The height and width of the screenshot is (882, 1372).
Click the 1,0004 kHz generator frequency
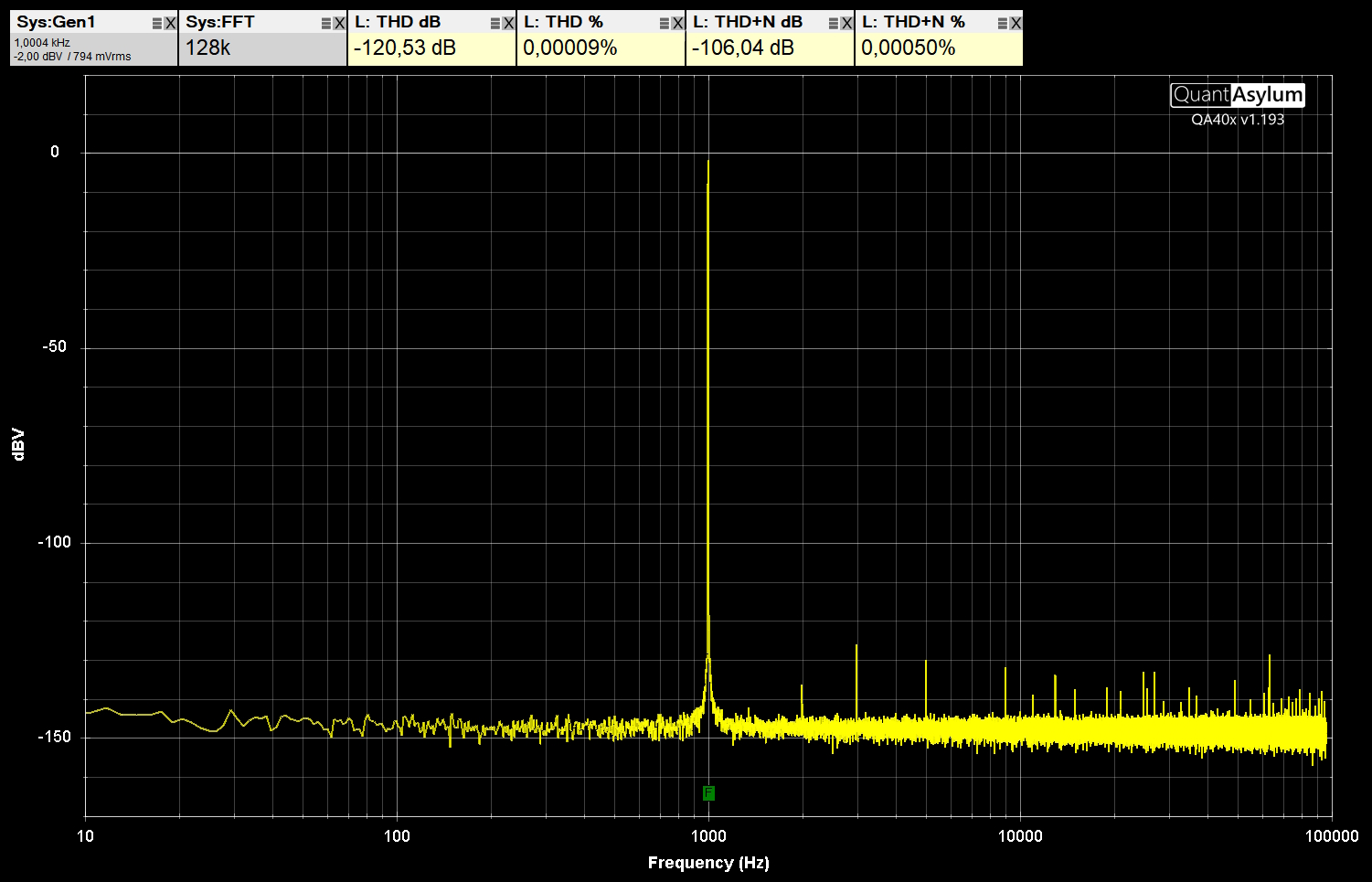(42, 43)
